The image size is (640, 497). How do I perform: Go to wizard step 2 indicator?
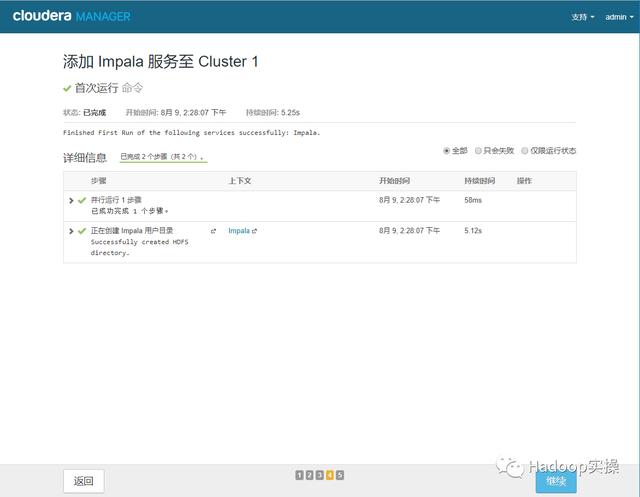309,475
